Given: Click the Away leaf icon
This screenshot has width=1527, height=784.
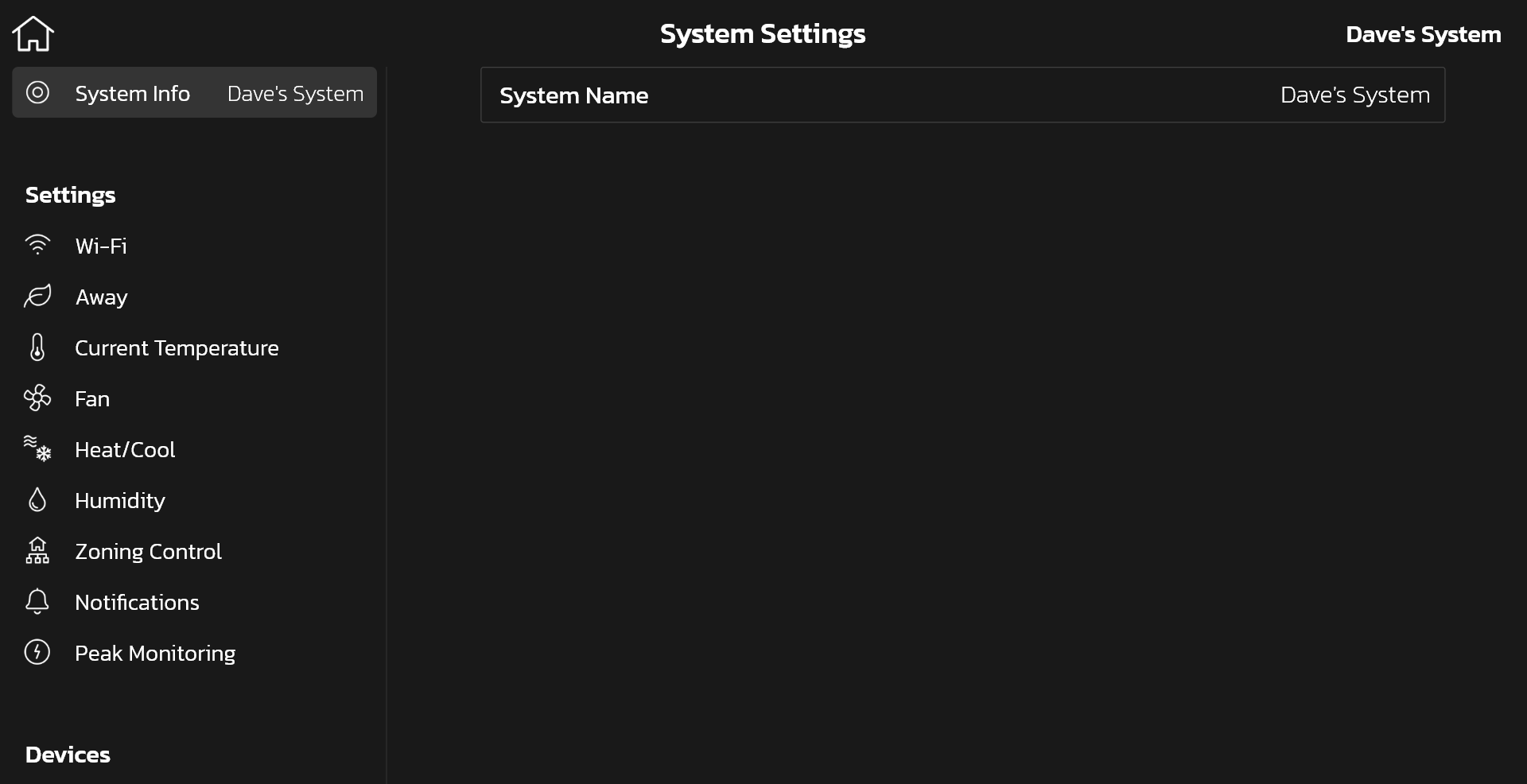Looking at the screenshot, I should [37, 296].
